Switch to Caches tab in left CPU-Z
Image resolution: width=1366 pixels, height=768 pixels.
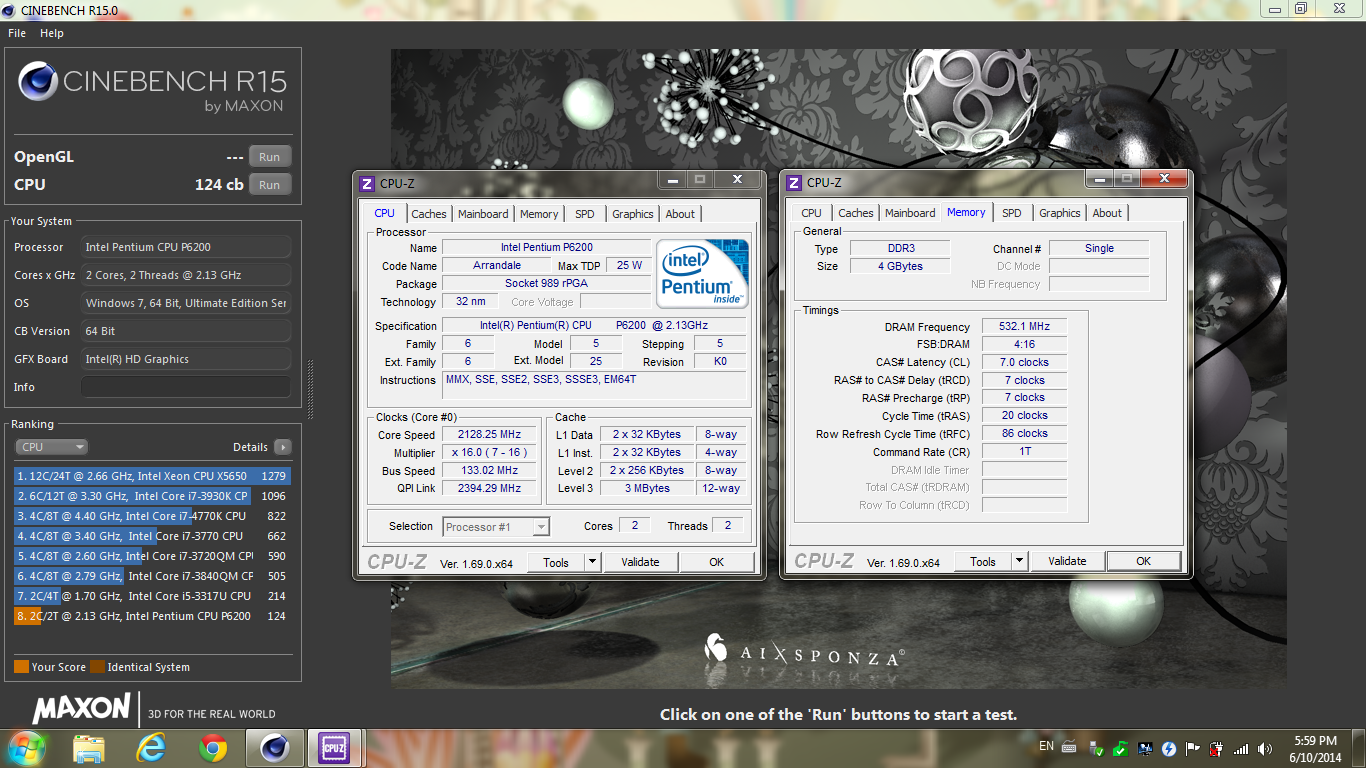429,214
